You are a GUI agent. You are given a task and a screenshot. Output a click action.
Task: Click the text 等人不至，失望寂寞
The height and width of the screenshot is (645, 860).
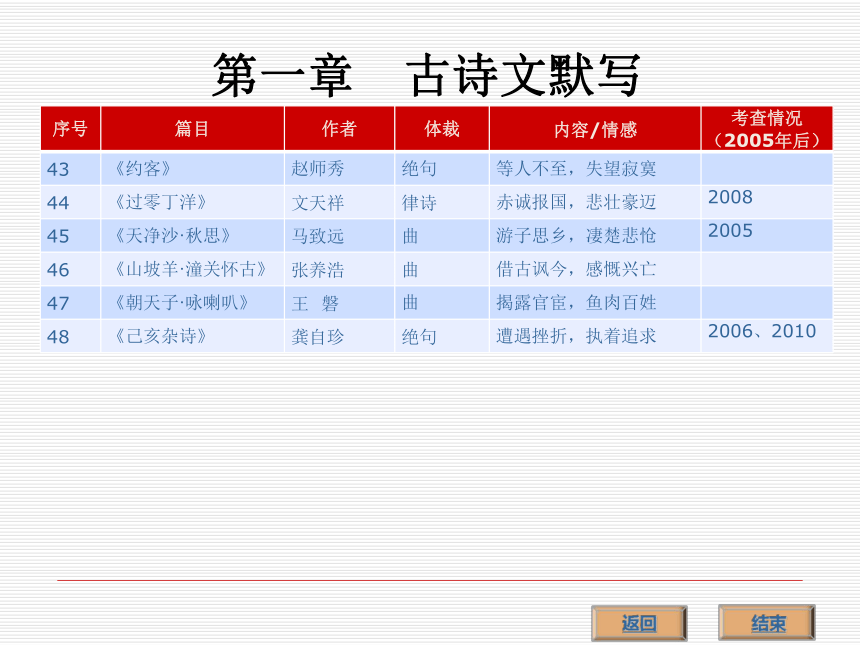point(576,168)
